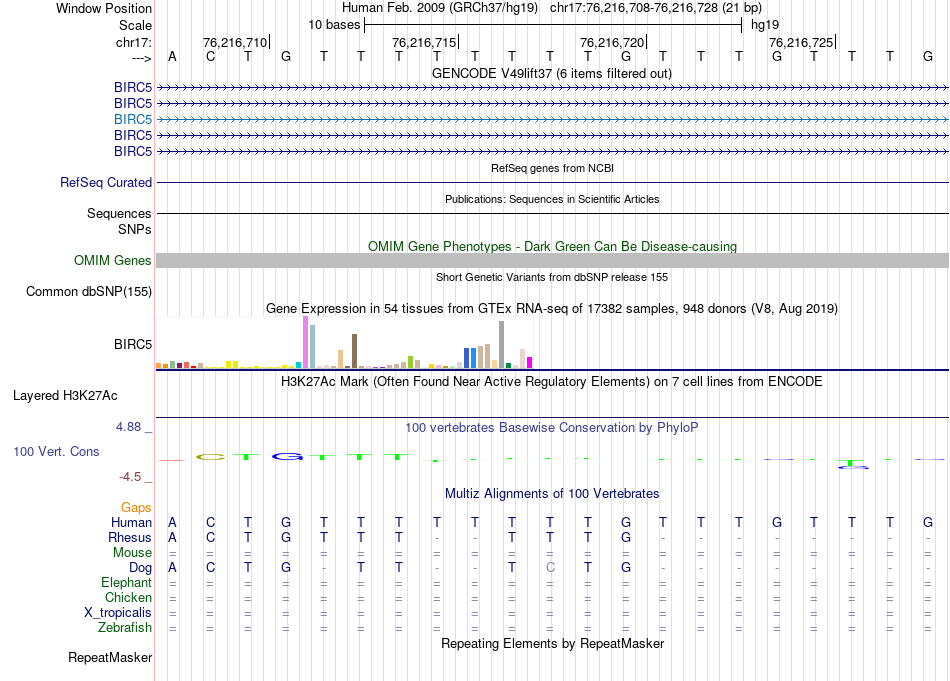Click the Sequences track label
Image resolution: width=950 pixels, height=681 pixels.
pyautogui.click(x=119, y=213)
